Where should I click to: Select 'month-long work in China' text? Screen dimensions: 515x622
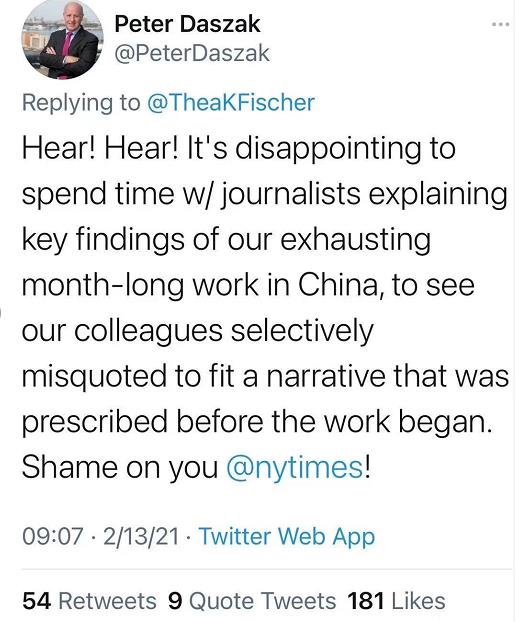(x=202, y=285)
